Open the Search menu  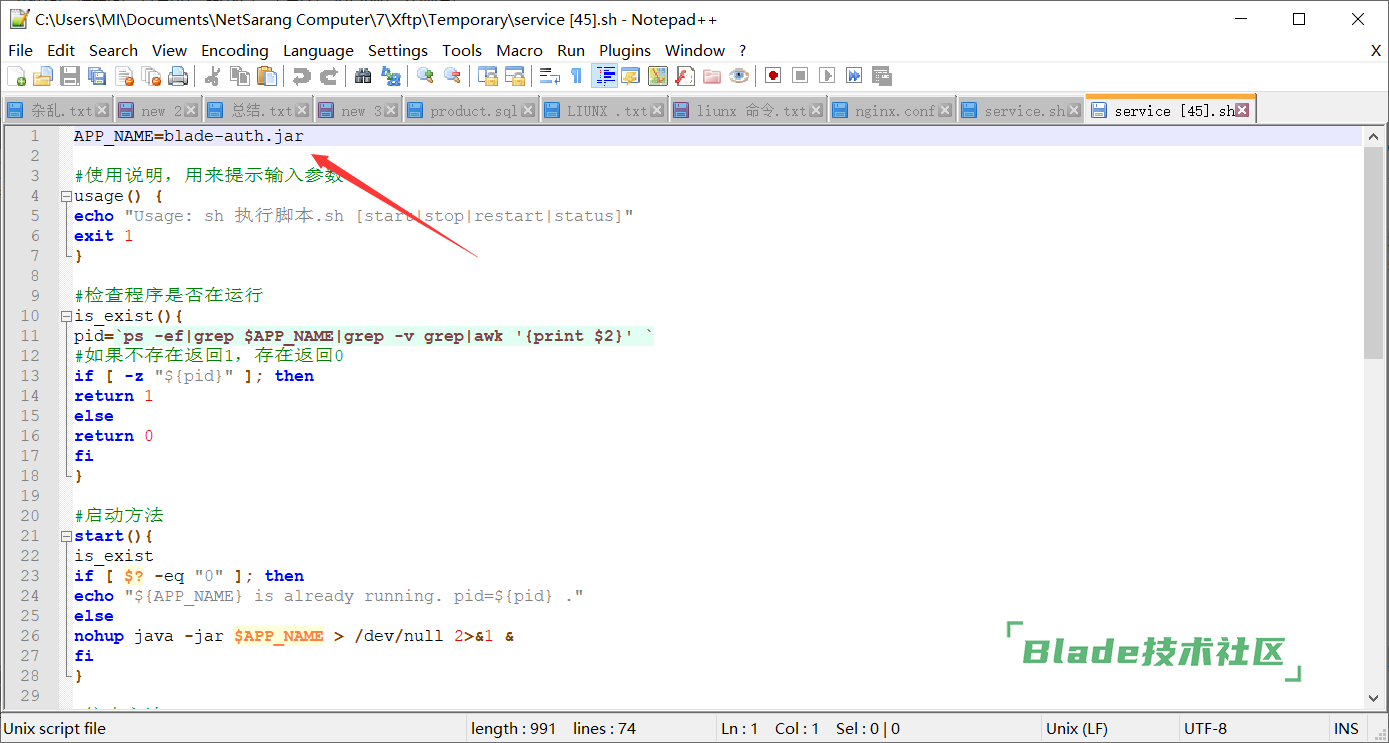pyautogui.click(x=113, y=50)
